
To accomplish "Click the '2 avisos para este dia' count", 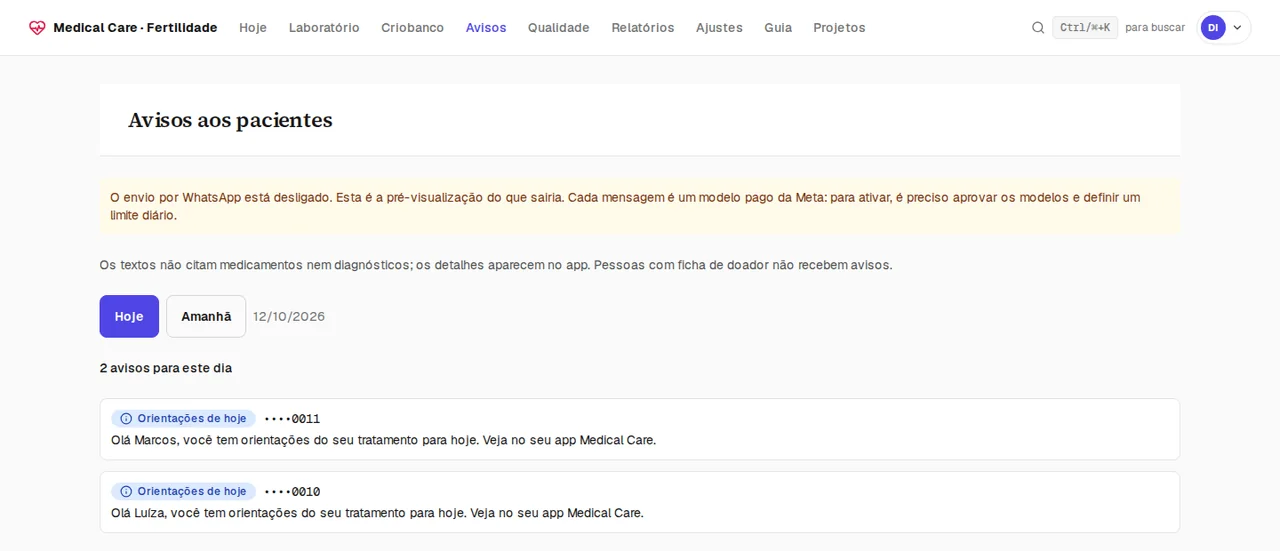I will [x=166, y=368].
